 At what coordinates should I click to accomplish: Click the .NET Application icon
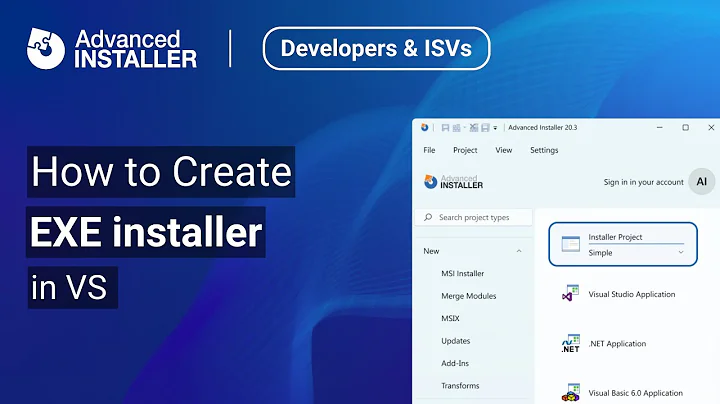point(571,344)
